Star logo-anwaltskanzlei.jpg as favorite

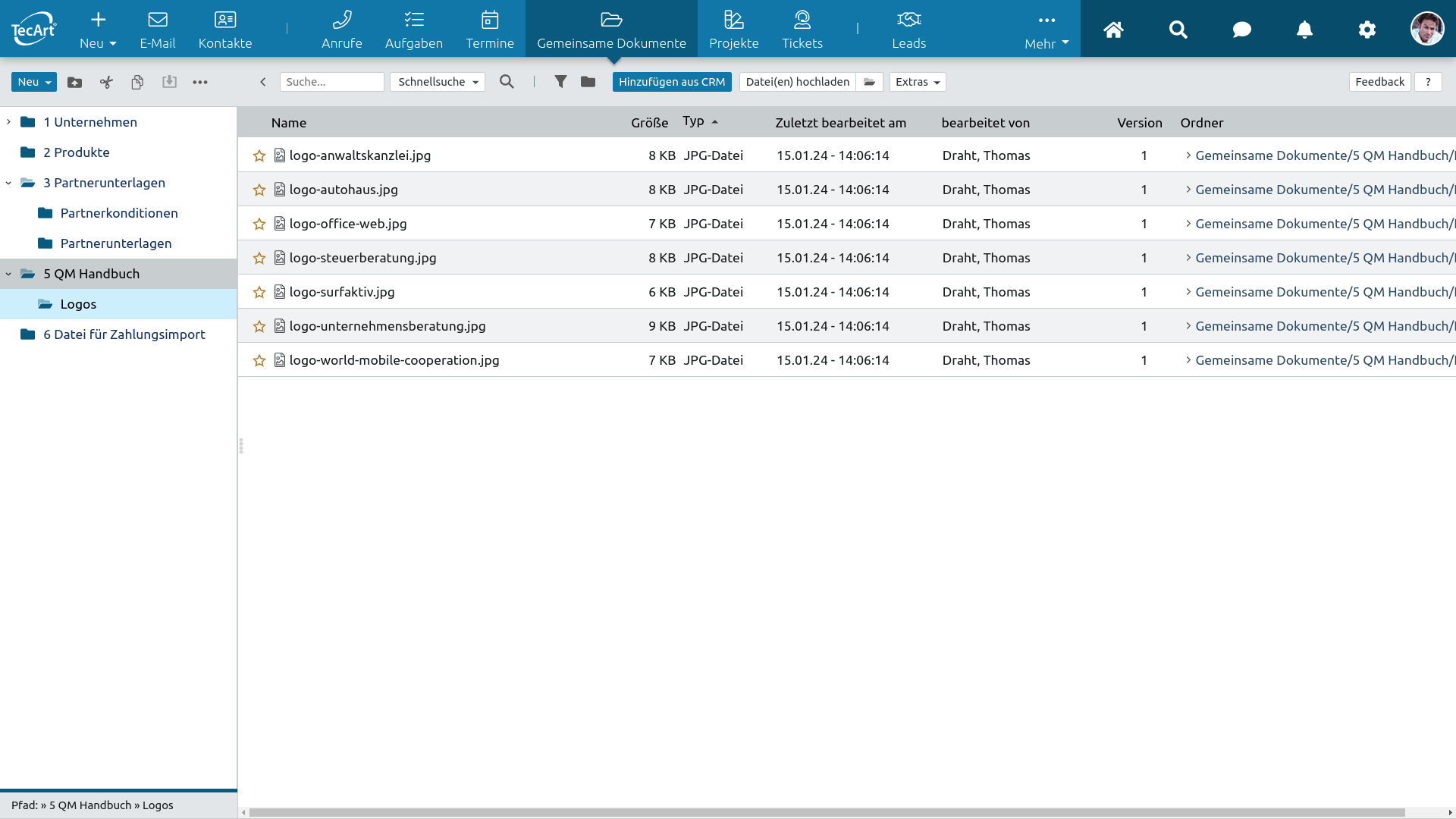pos(259,155)
